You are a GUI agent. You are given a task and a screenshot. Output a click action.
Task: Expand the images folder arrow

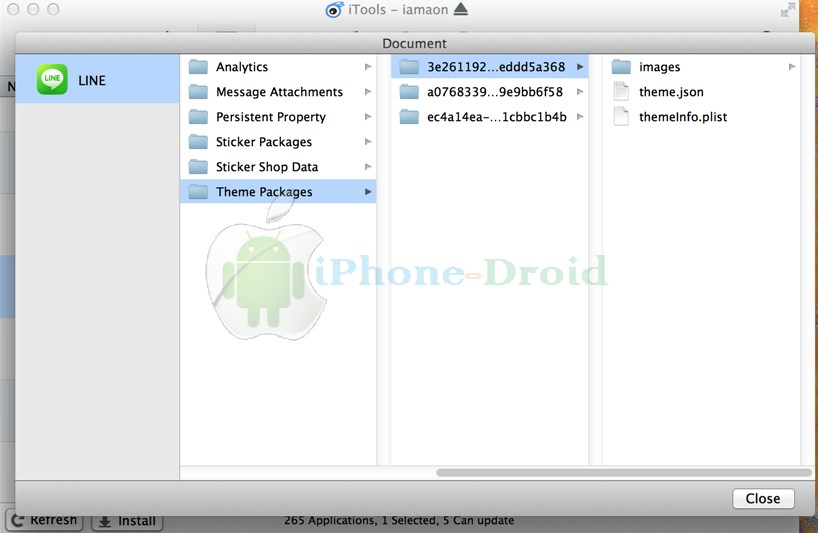792,67
